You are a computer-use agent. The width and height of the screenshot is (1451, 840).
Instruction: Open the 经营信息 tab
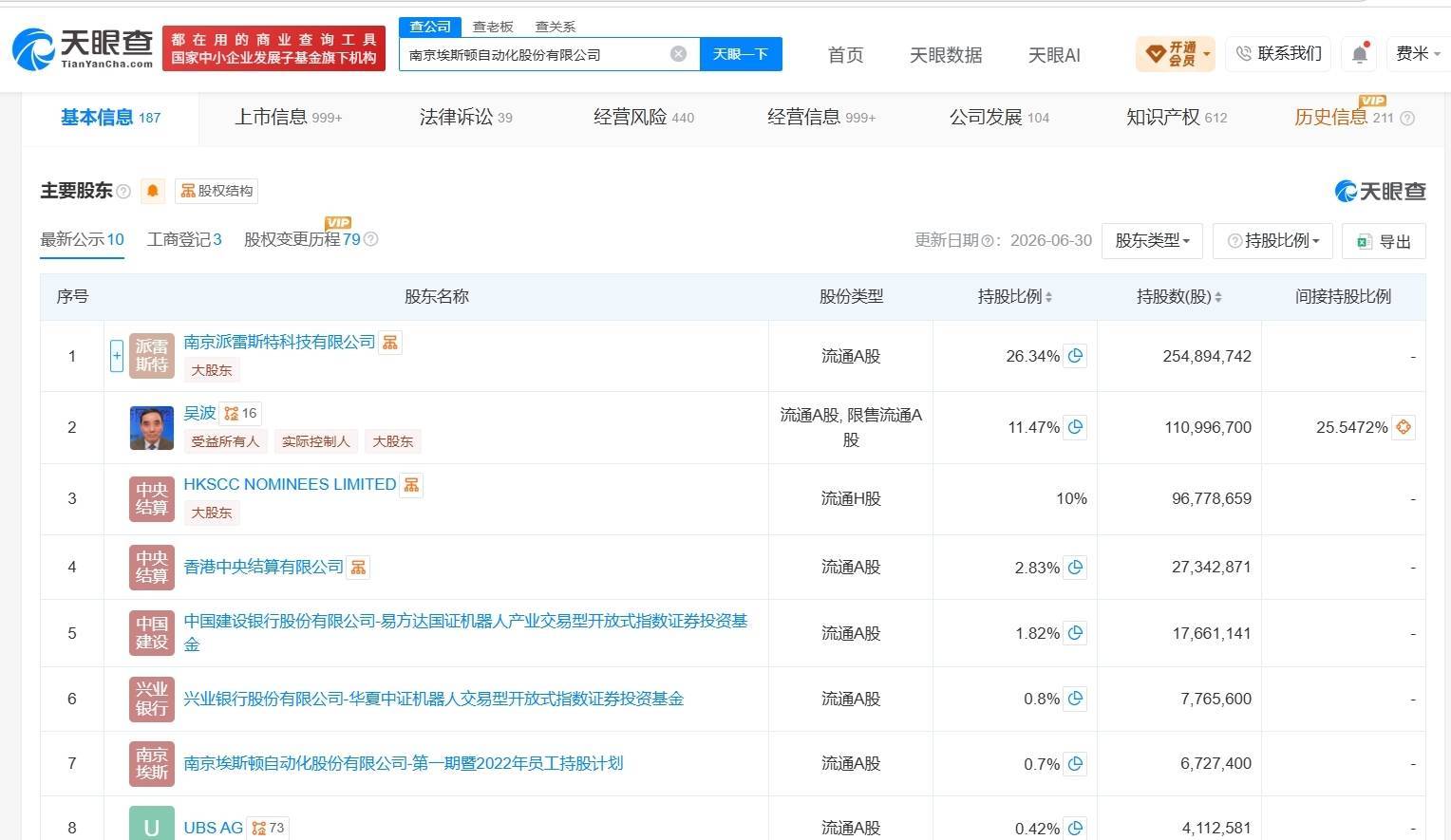[820, 118]
